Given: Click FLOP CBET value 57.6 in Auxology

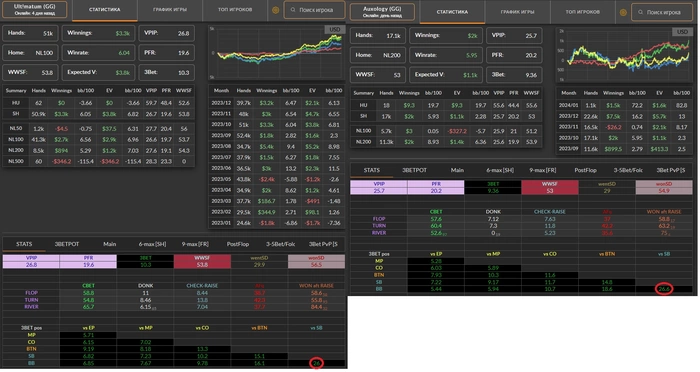Looking at the screenshot, I should pyautogui.click(x=436, y=219).
